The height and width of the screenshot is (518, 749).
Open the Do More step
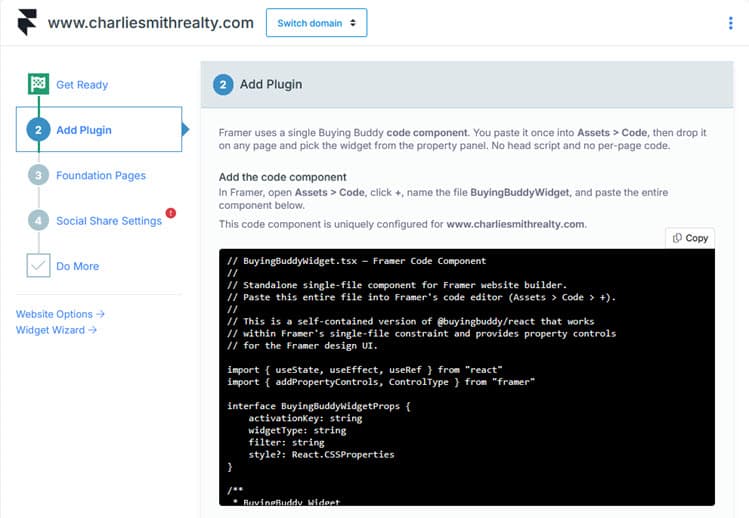click(x=77, y=266)
